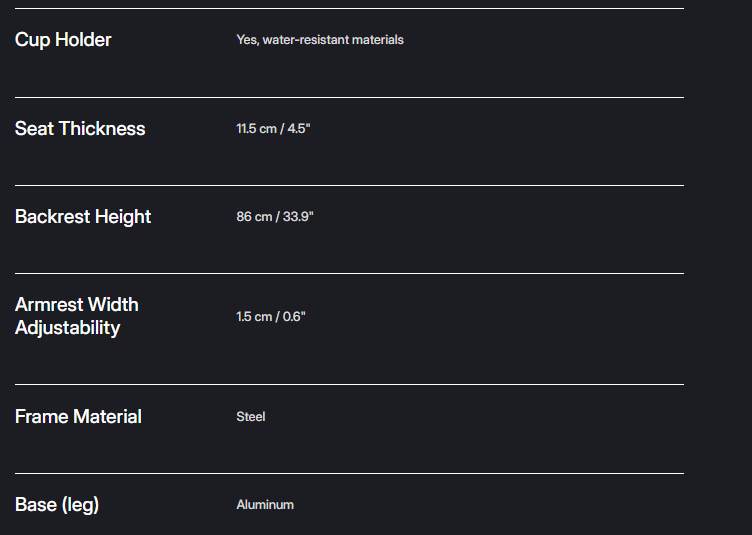Click the divider line above Cup Holder
The width and height of the screenshot is (752, 535).
click(x=349, y=9)
